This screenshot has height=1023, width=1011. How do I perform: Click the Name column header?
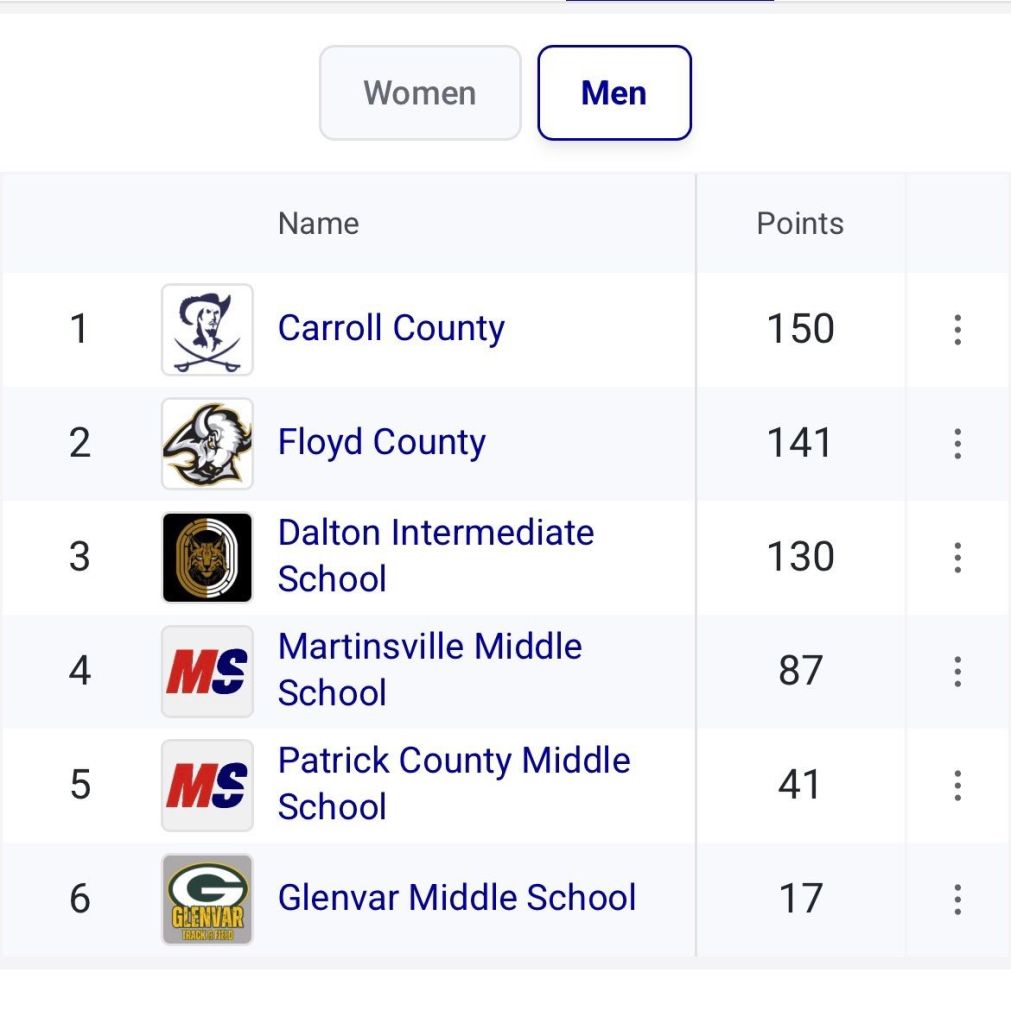pyautogui.click(x=318, y=223)
